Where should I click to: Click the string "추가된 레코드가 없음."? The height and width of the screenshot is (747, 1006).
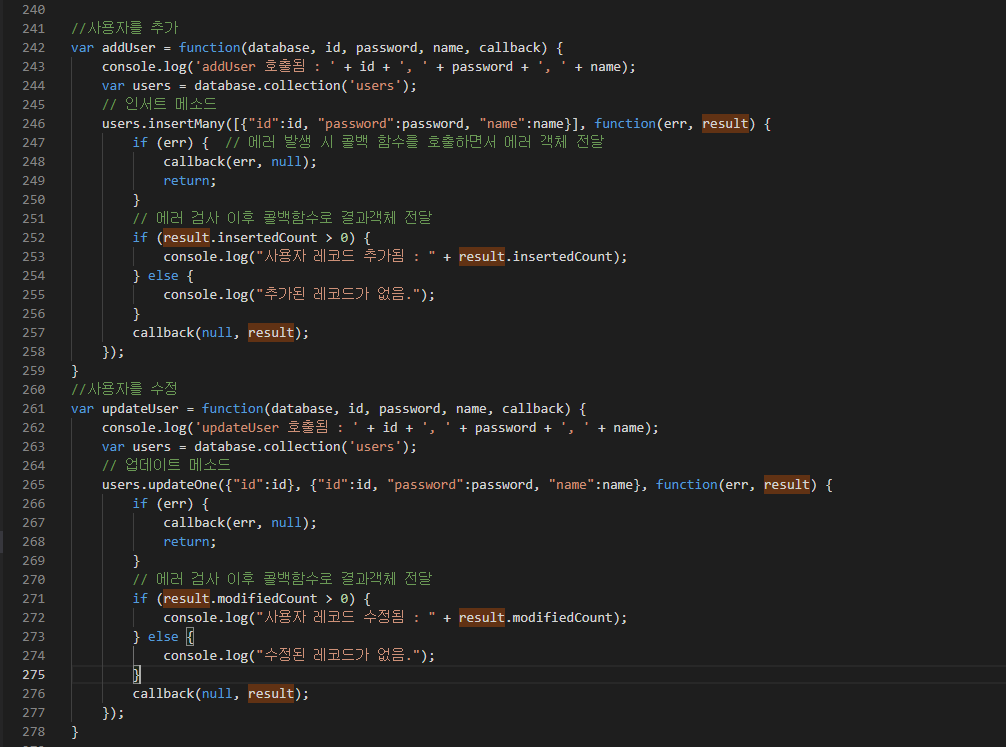(337, 295)
